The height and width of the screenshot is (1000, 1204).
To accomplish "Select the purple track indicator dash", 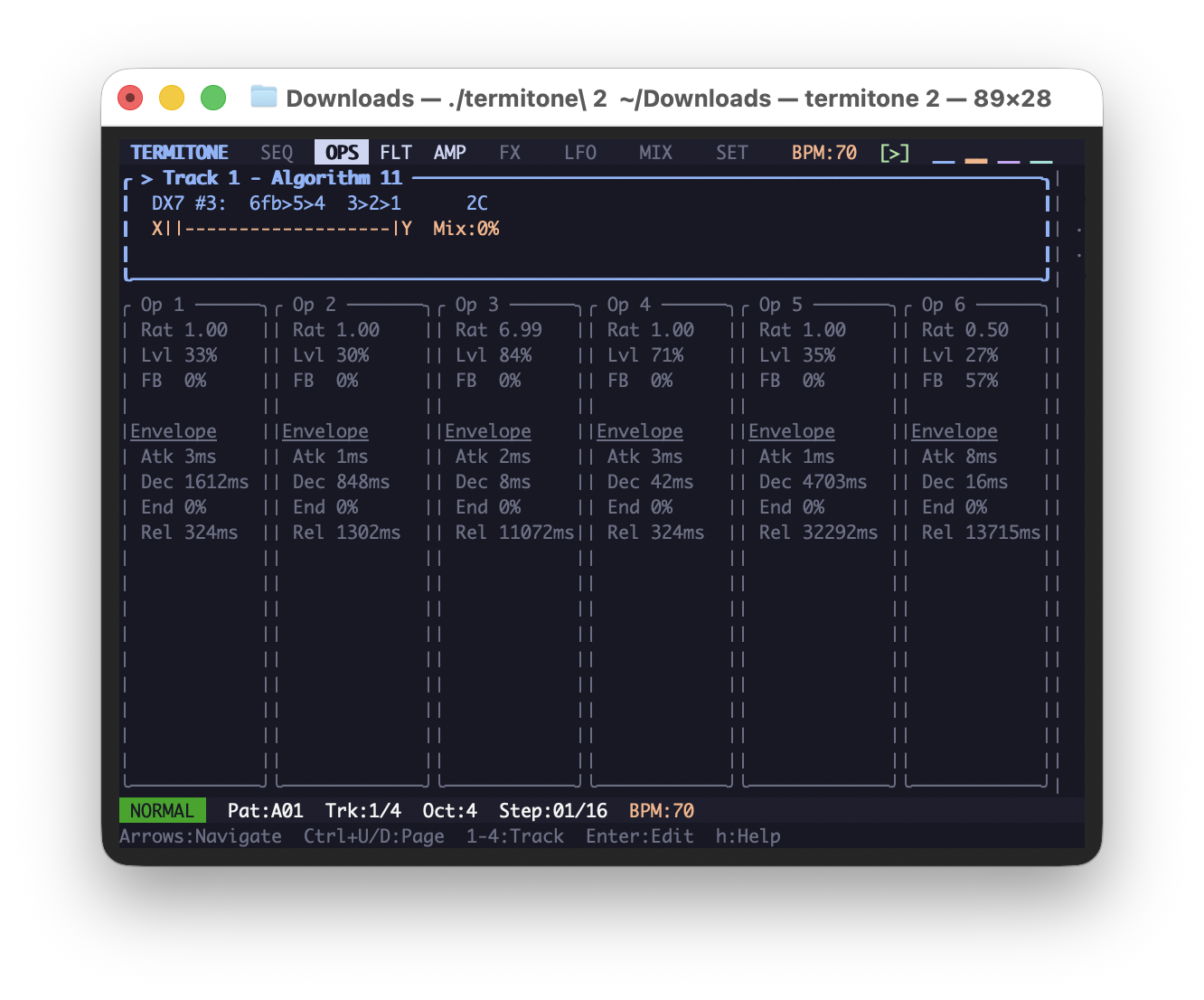I will [x=1009, y=161].
